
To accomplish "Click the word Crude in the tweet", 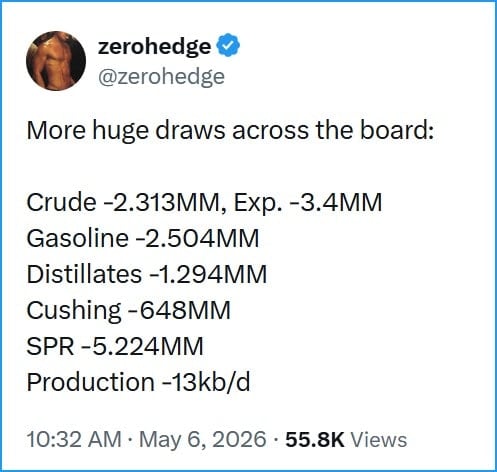I will click(61, 202).
